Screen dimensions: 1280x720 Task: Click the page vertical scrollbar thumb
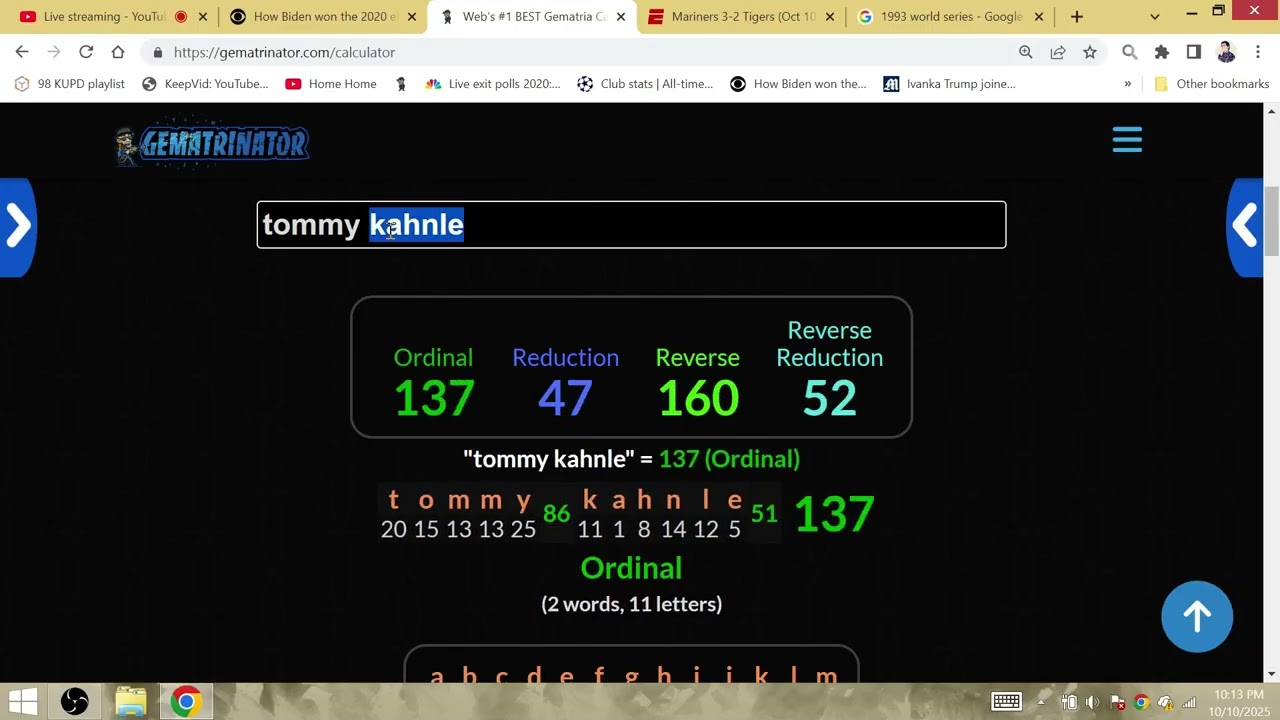coord(1272,220)
